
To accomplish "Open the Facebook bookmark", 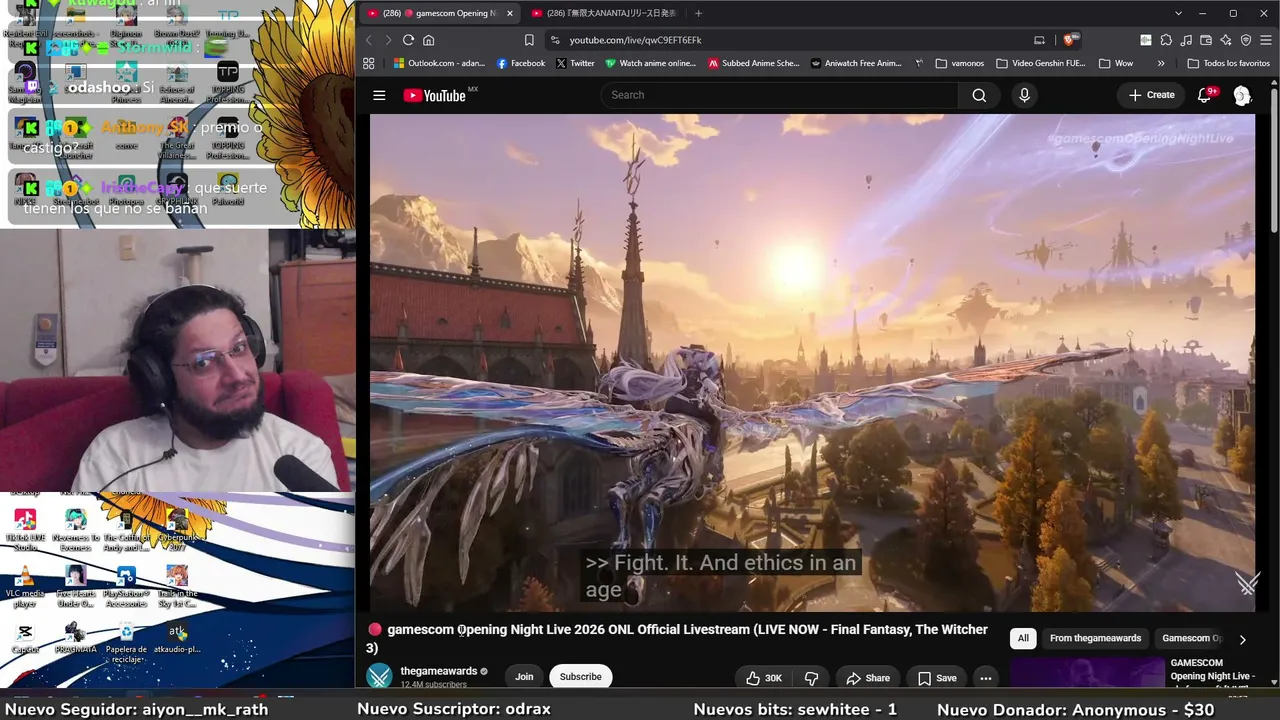I will [x=521, y=63].
